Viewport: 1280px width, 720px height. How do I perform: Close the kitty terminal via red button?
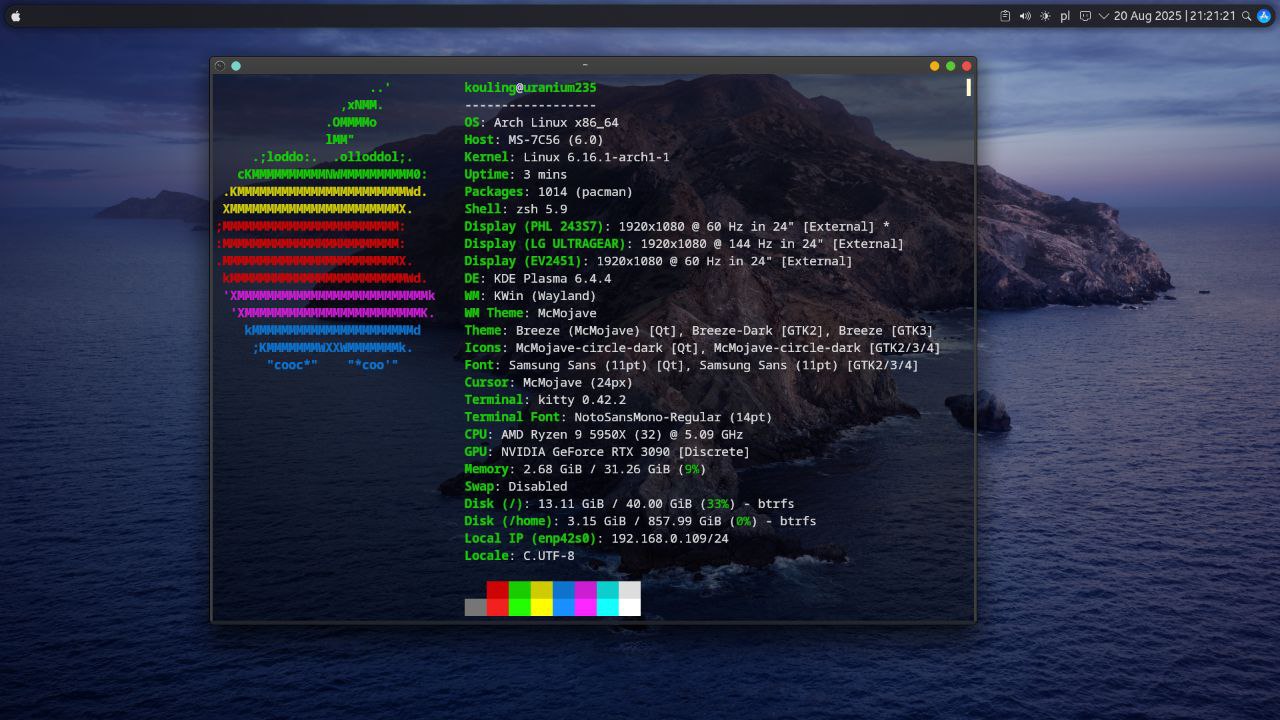coord(966,66)
